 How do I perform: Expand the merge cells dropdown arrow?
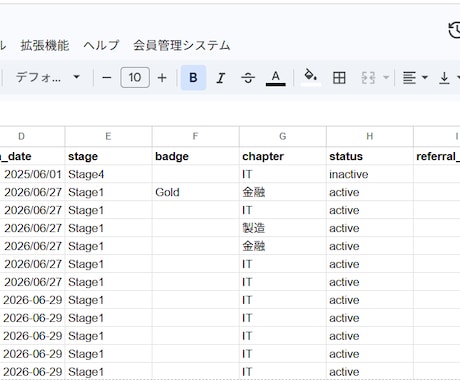386,78
